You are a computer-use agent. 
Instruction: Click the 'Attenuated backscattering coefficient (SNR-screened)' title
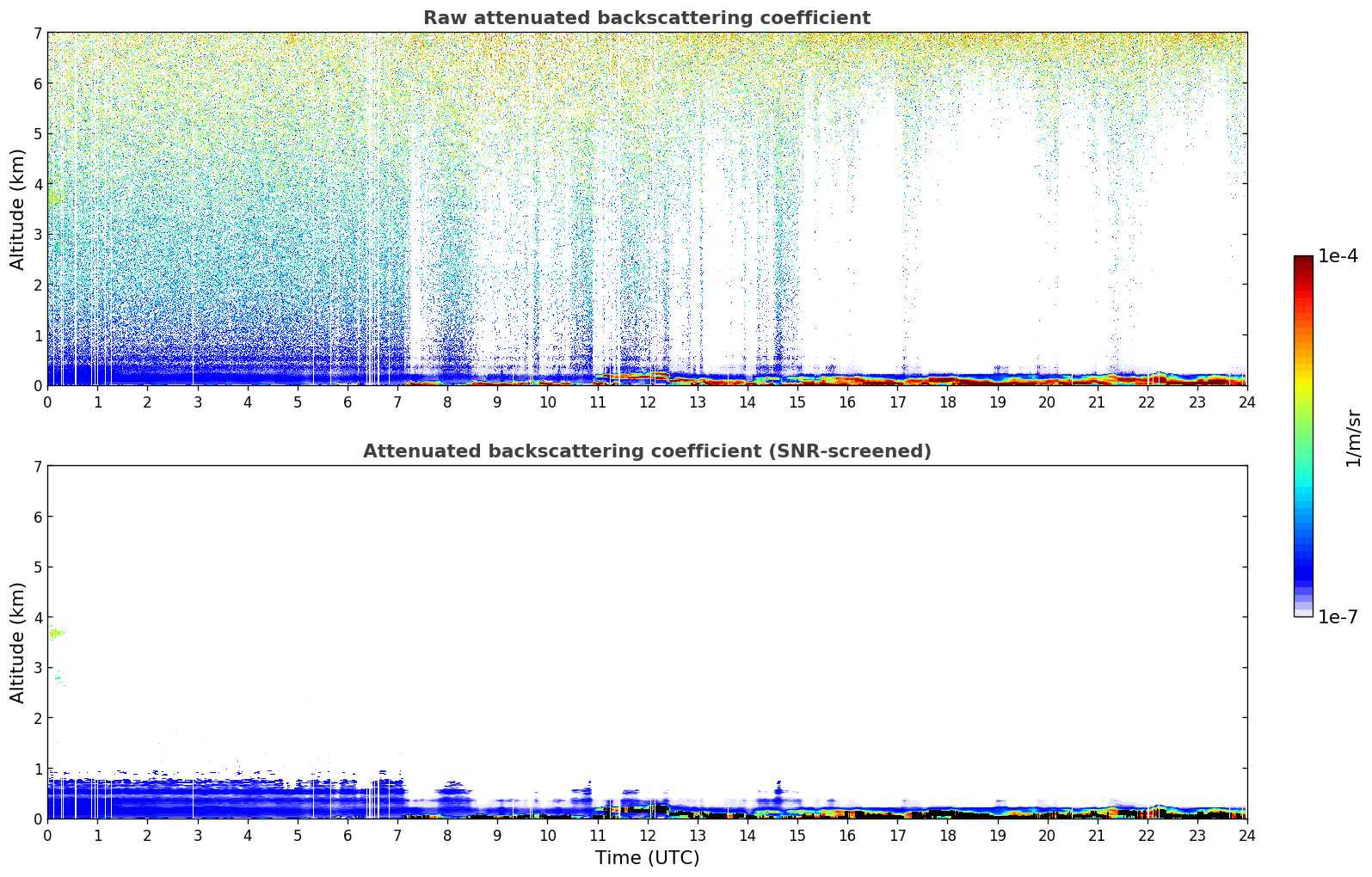click(x=647, y=451)
